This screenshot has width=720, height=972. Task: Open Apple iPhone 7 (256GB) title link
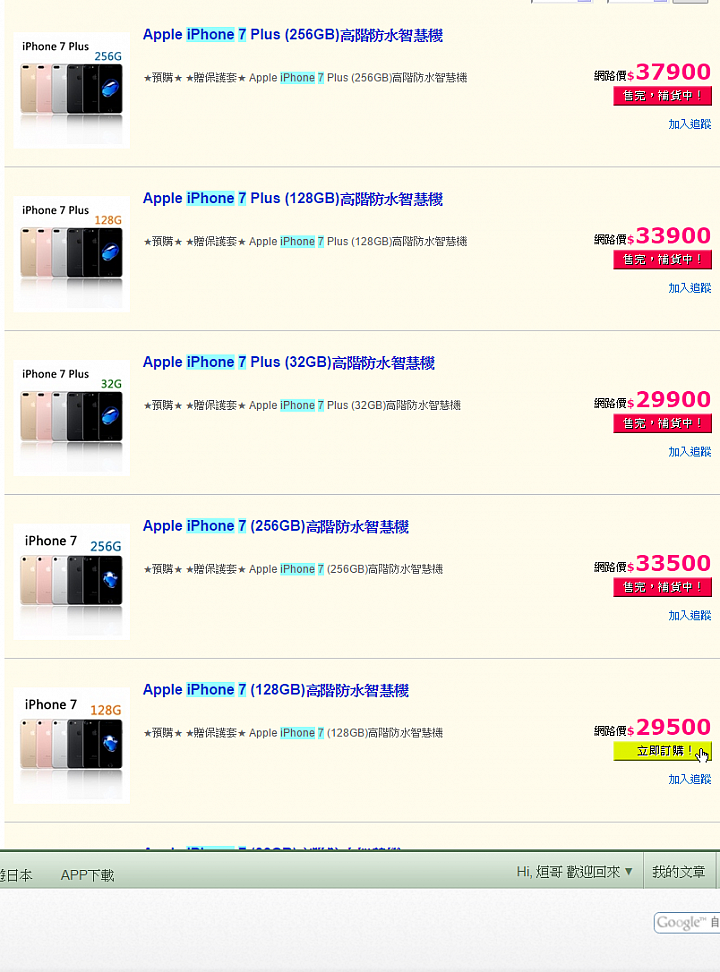coord(275,526)
